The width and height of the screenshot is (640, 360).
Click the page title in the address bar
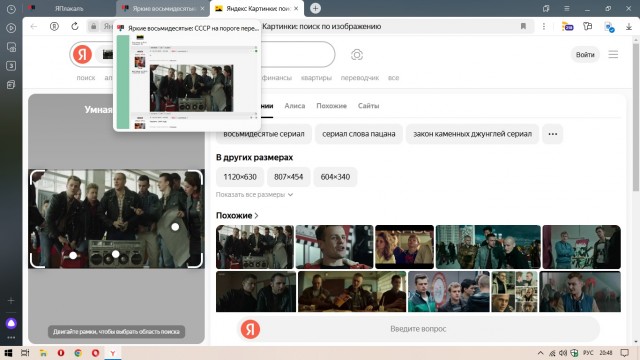(x=321, y=27)
